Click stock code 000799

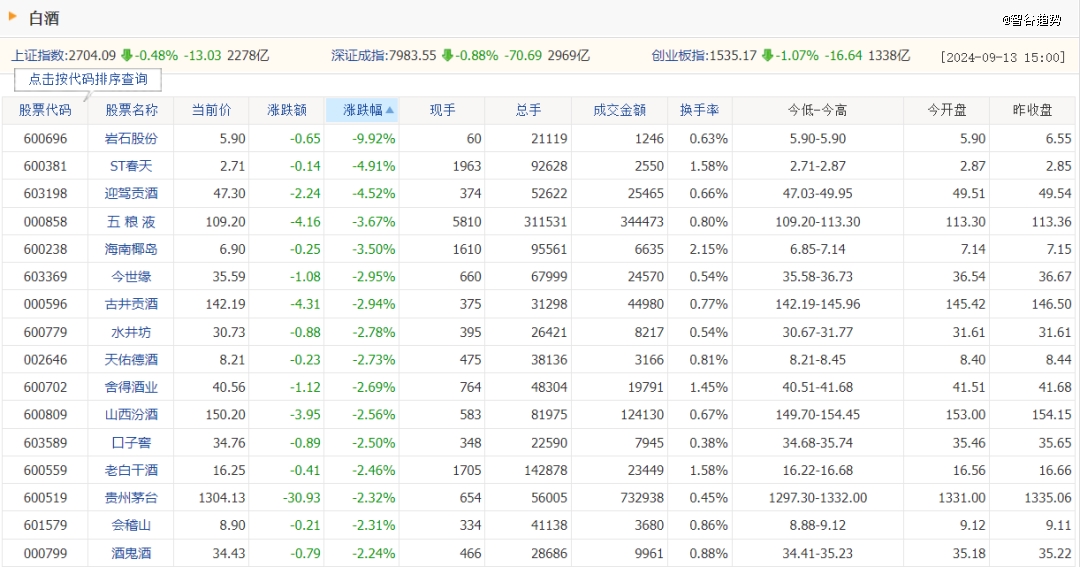45,553
